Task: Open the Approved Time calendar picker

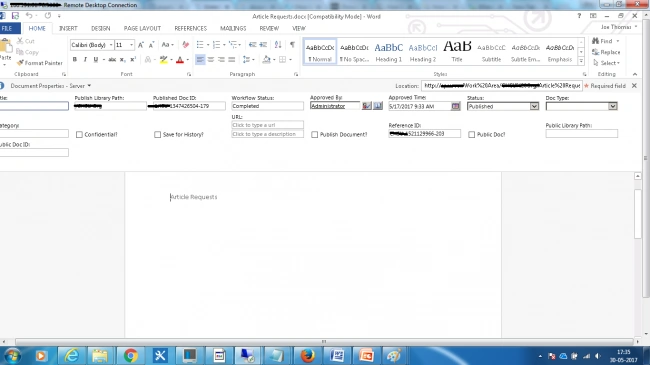Action: click(x=456, y=106)
